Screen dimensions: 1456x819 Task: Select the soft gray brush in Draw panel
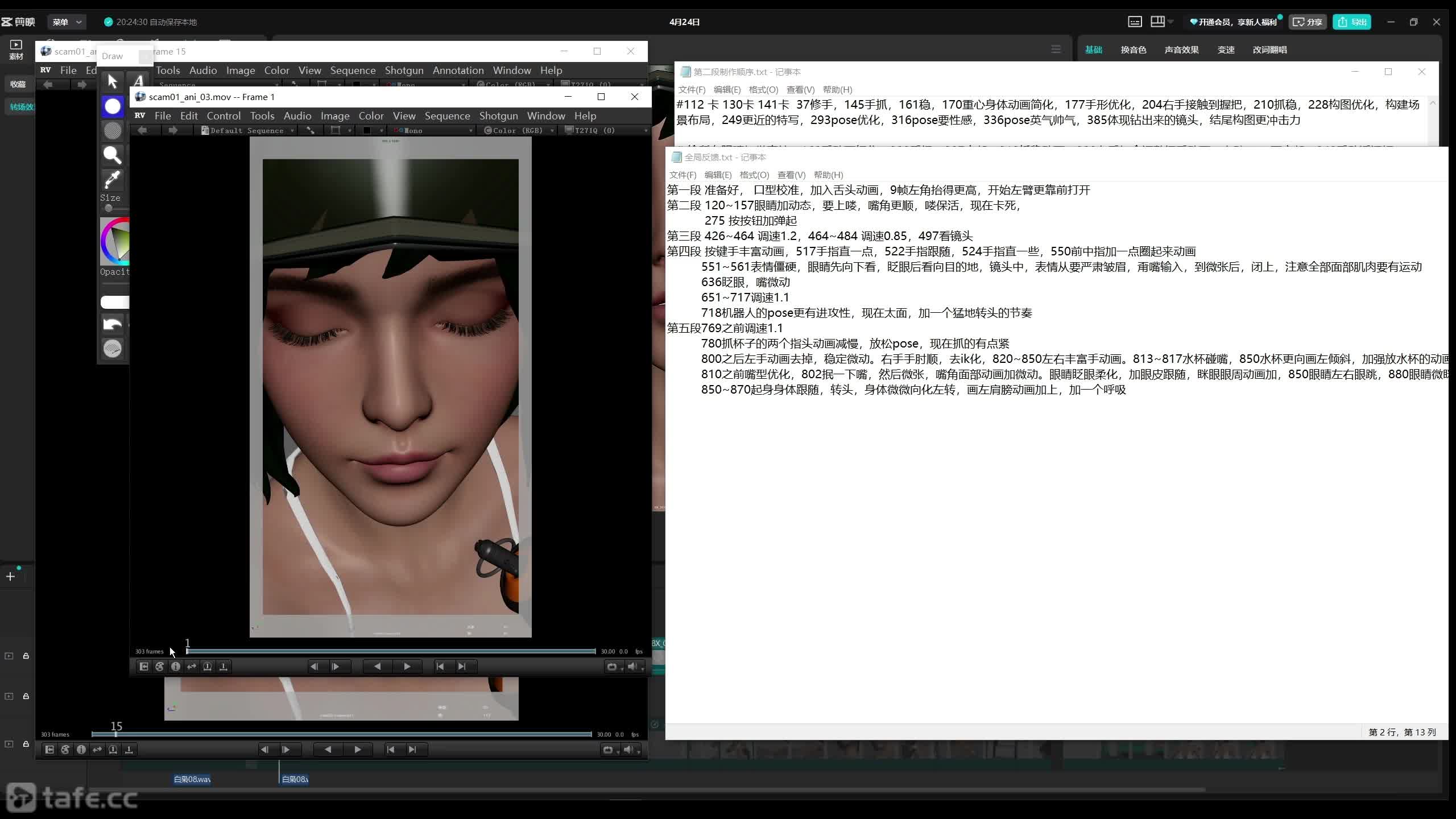[113, 130]
